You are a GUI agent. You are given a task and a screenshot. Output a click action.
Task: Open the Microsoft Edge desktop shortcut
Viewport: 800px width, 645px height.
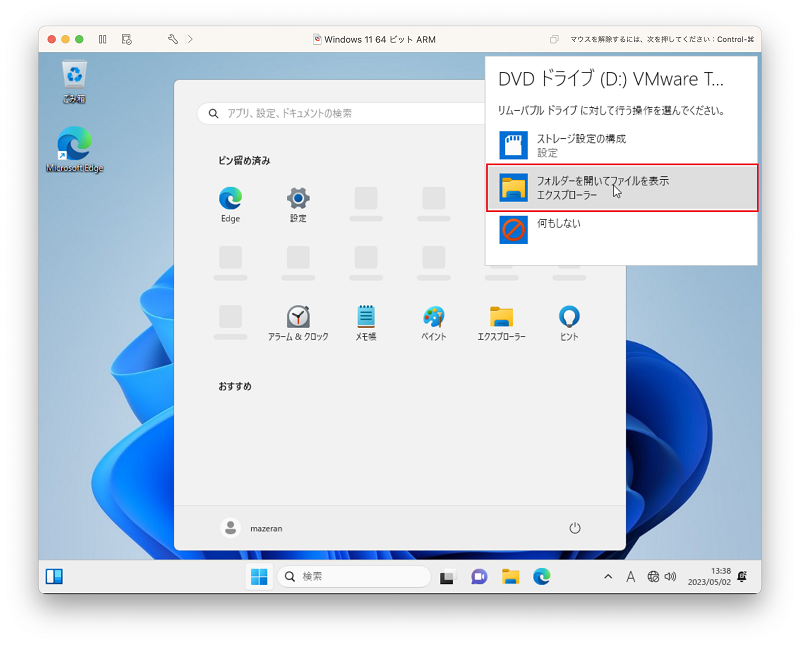tap(74, 148)
